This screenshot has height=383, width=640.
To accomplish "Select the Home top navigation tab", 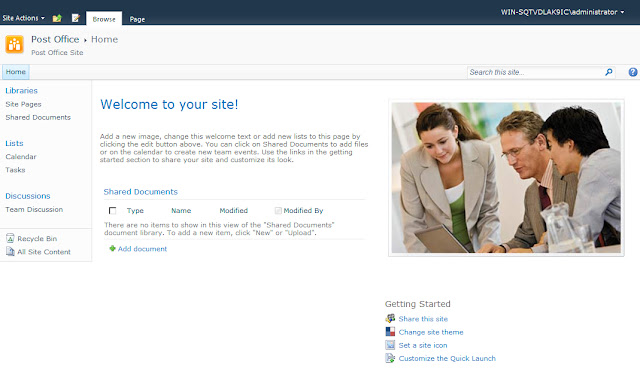I will 16,72.
